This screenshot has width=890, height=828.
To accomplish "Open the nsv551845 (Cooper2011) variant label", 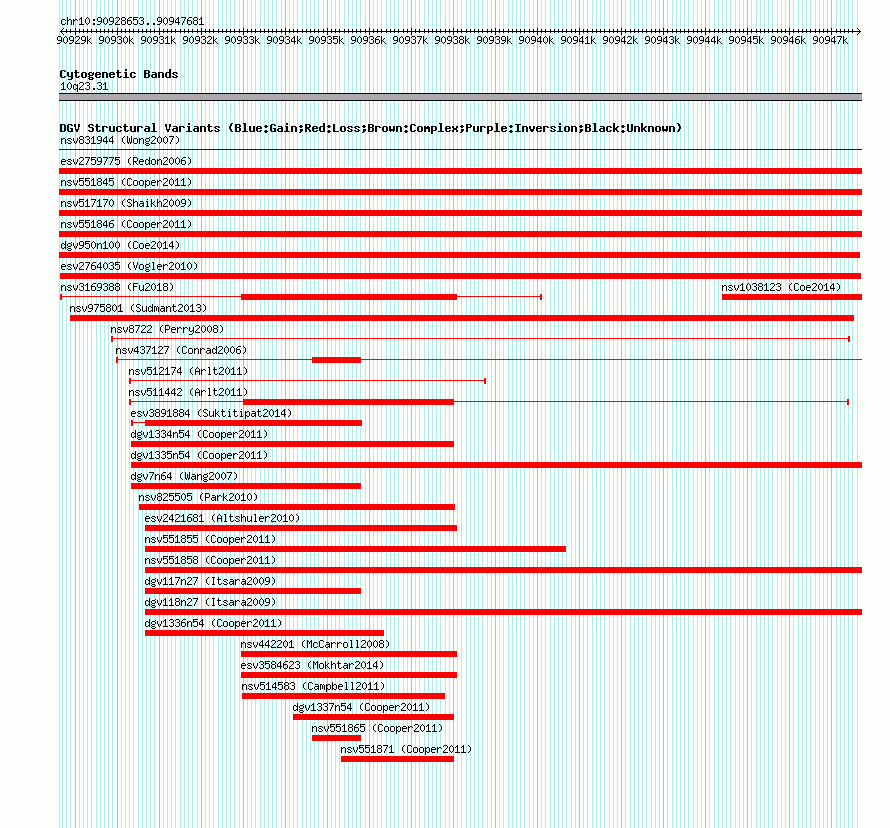I will pyautogui.click(x=126, y=182).
